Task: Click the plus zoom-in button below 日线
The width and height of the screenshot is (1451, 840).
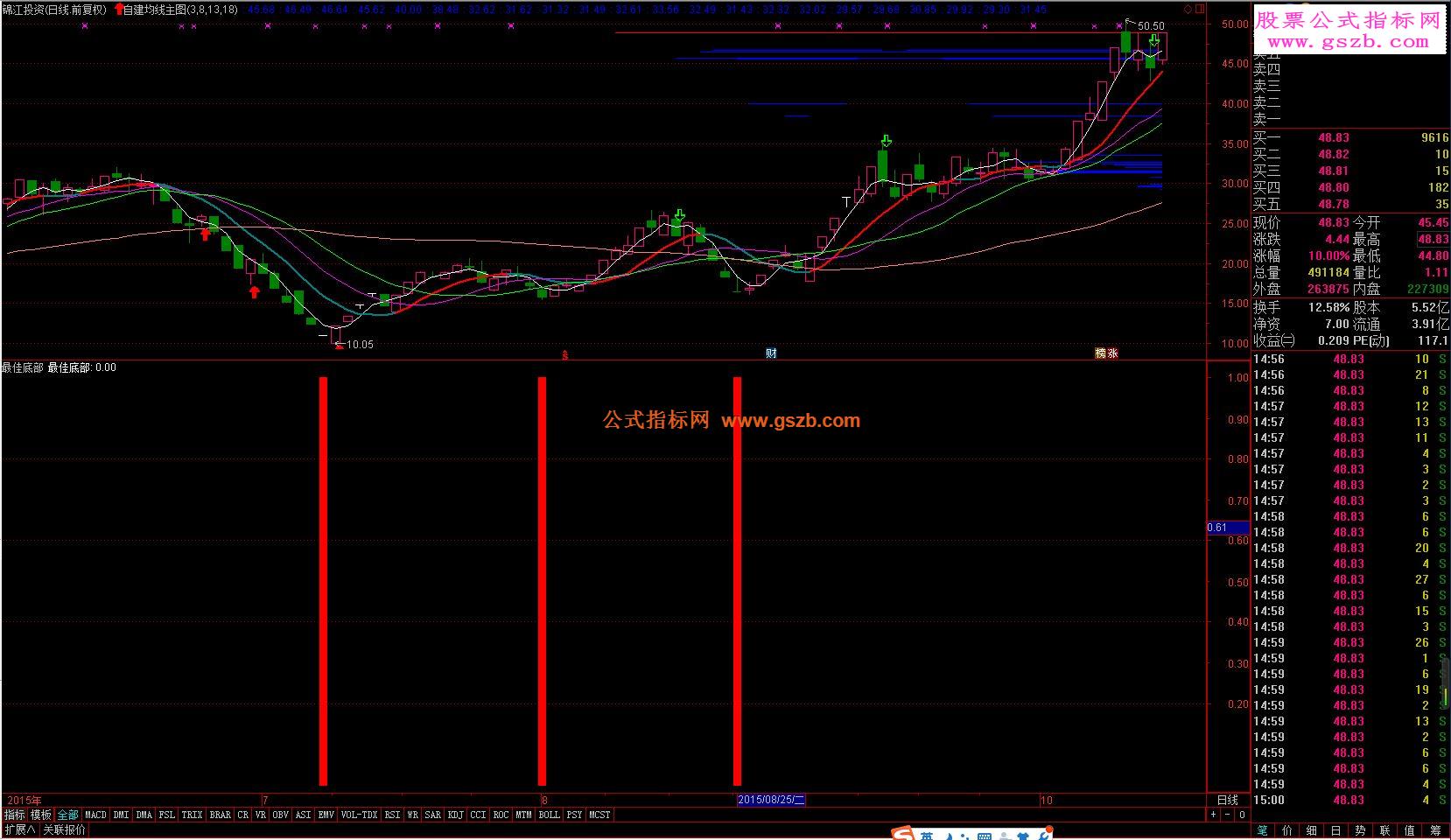Action: tap(1214, 815)
